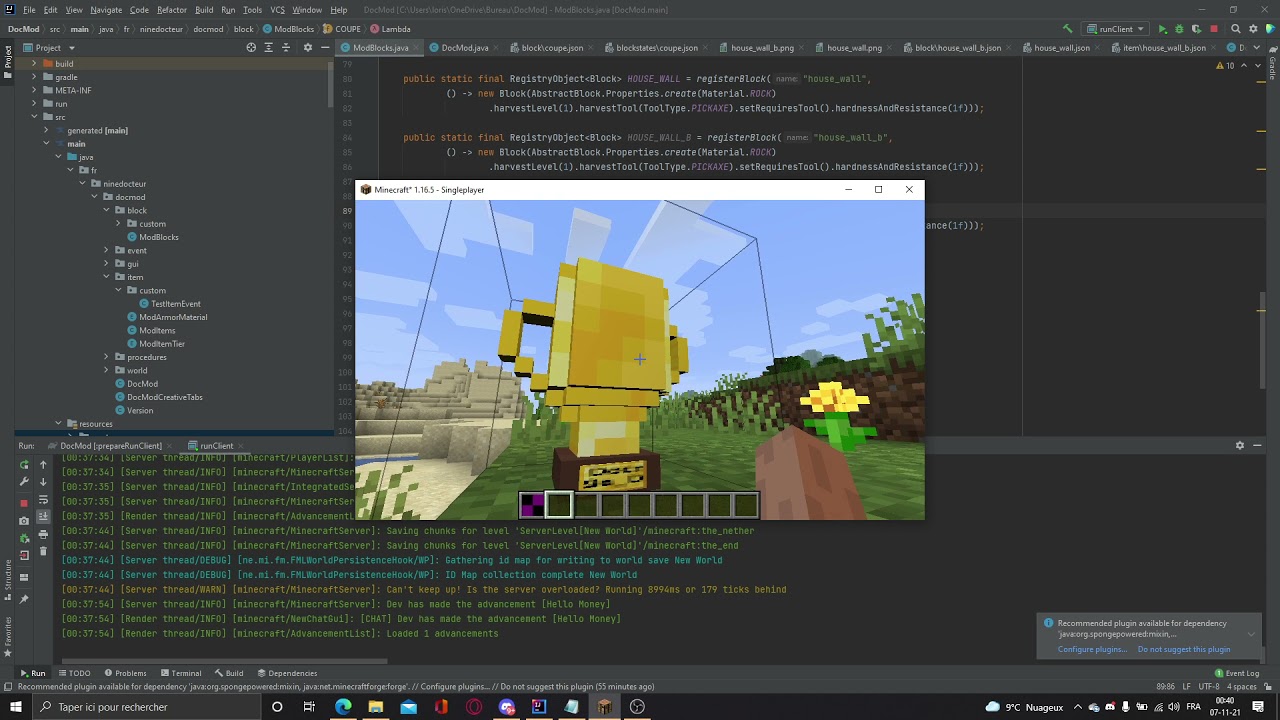Viewport: 1280px width, 720px height.
Task: Click Do not suggest this plugin link
Action: click(x=1184, y=649)
